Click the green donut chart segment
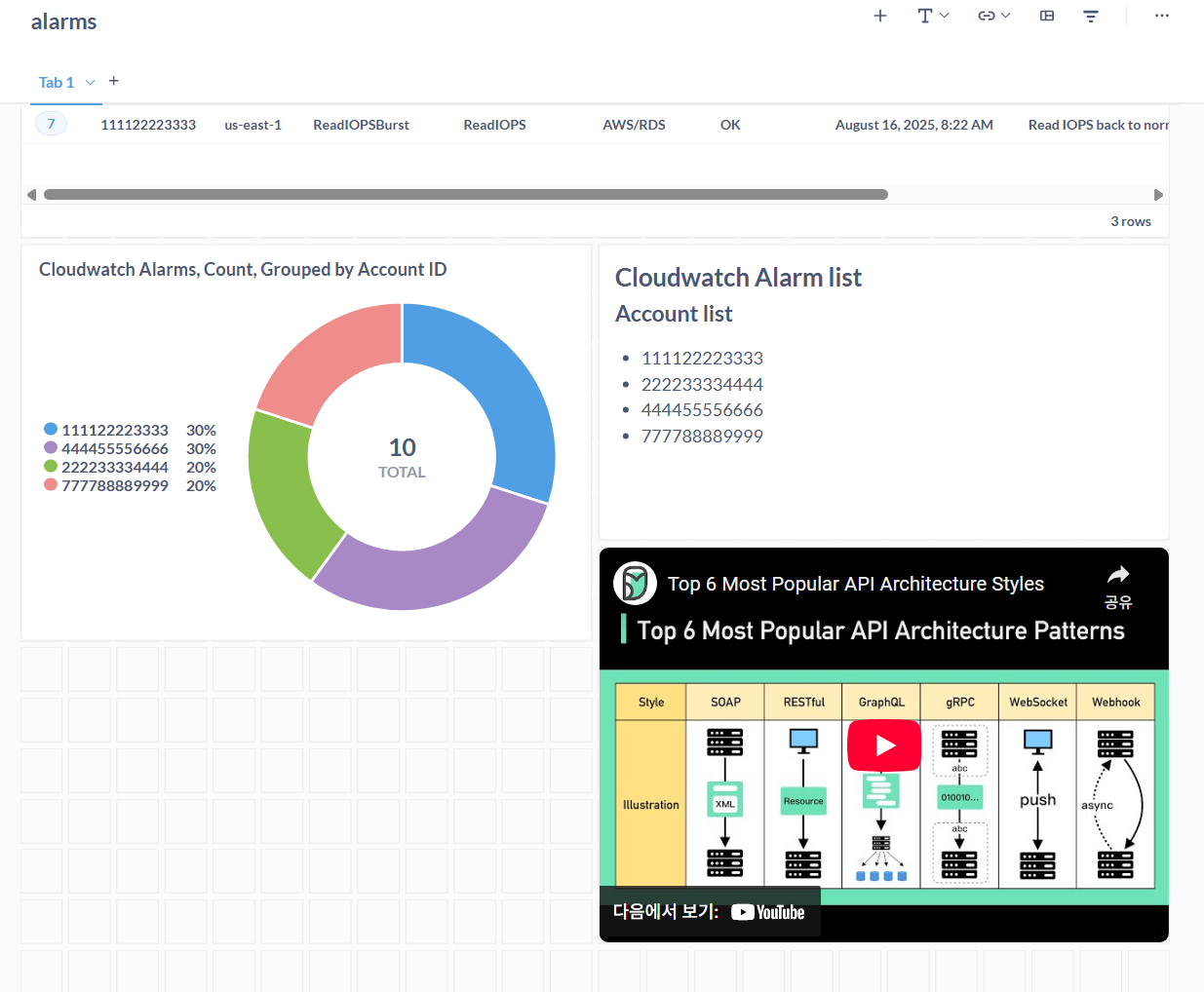1204x992 pixels. point(283,497)
